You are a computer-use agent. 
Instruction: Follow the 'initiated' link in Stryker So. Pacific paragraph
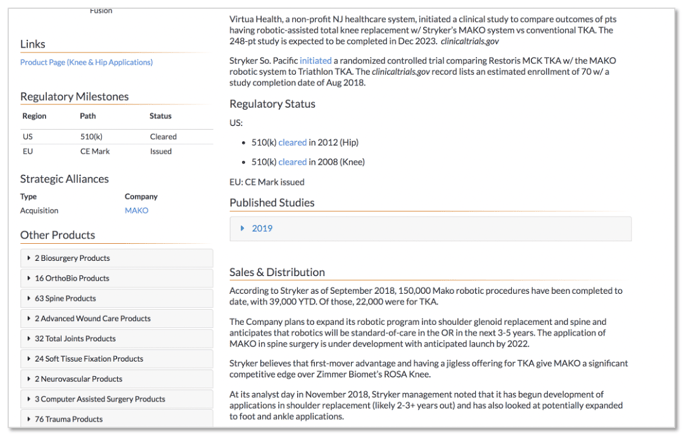click(315, 61)
